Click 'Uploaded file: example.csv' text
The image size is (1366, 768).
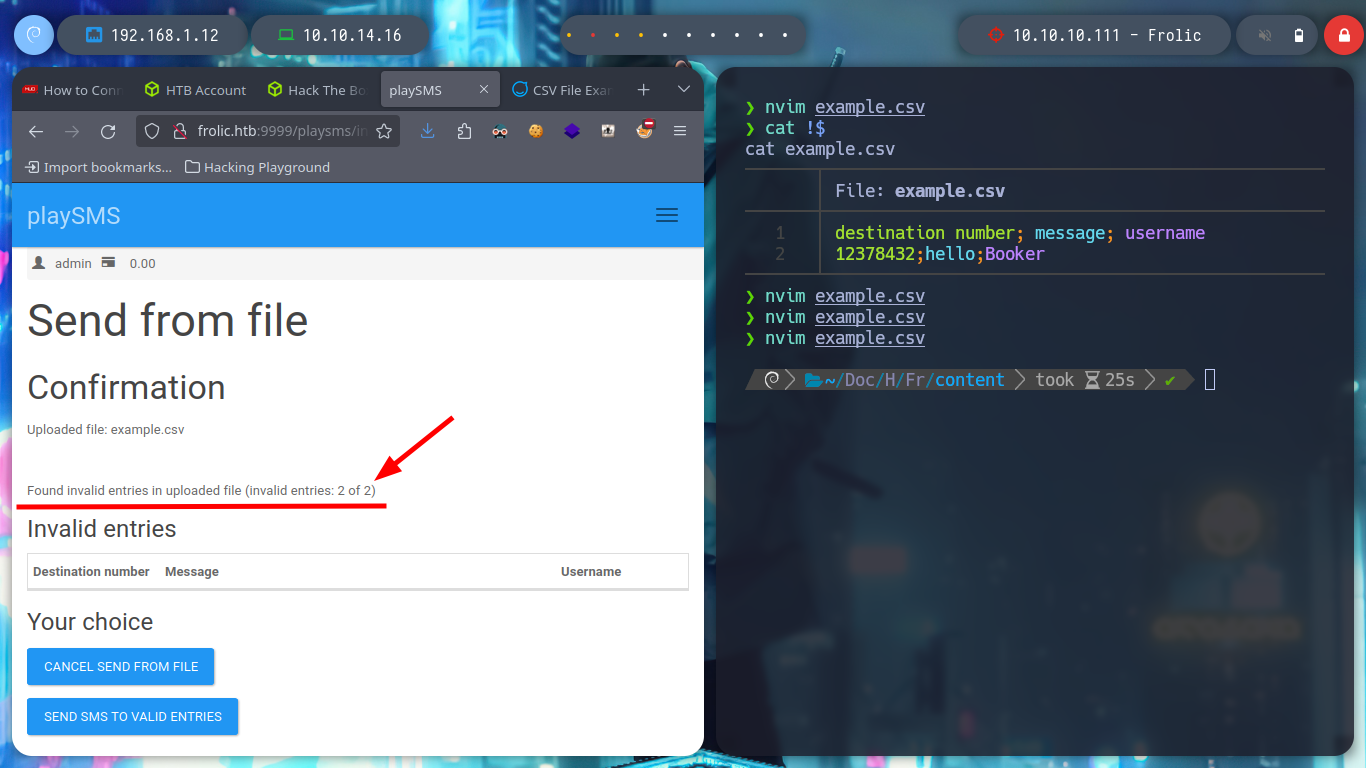[106, 430]
